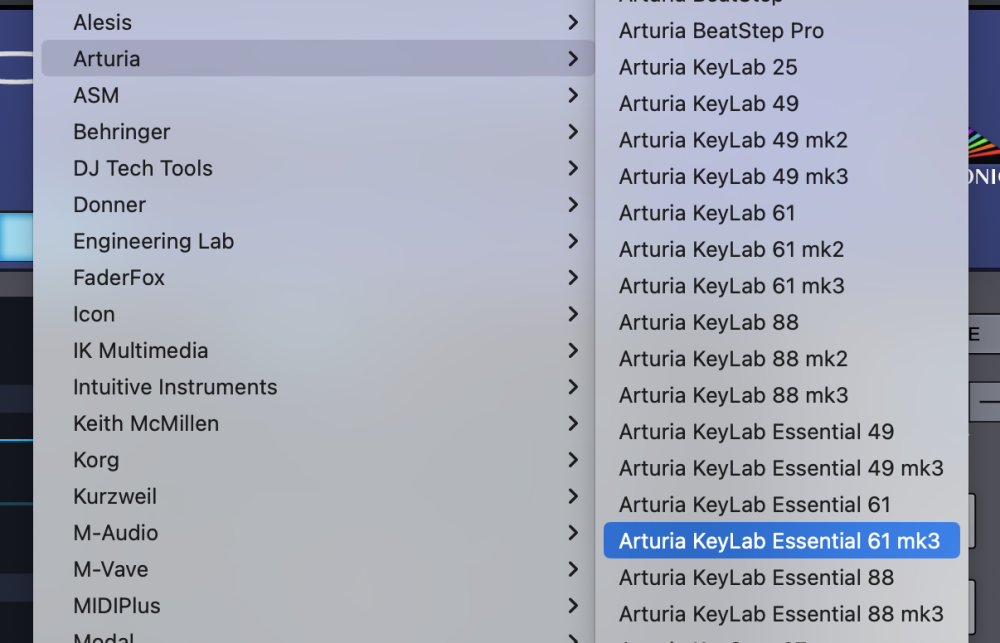Expand the M-Audio submenu chevron

(x=573, y=533)
